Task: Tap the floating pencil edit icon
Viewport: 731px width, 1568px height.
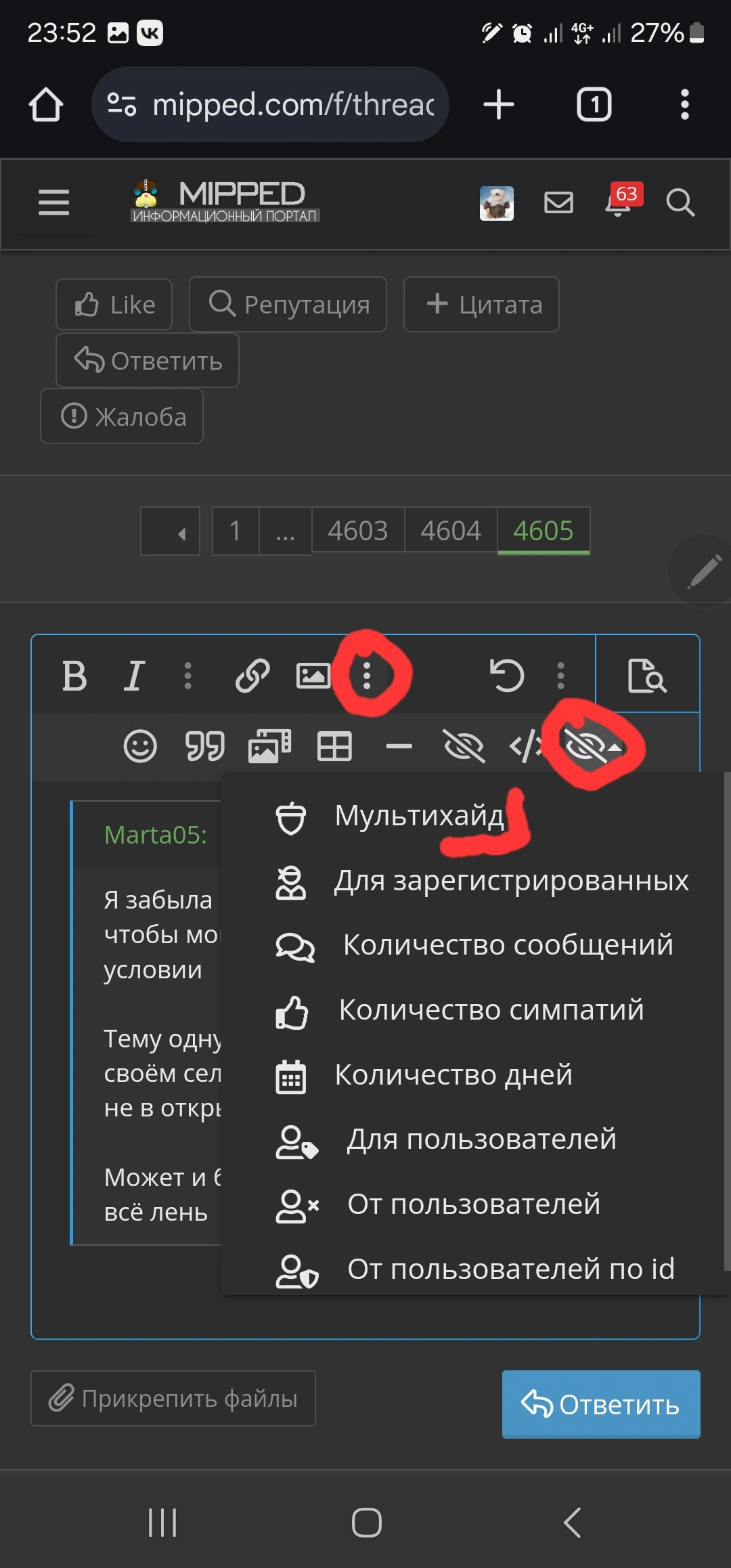Action: coord(704,571)
